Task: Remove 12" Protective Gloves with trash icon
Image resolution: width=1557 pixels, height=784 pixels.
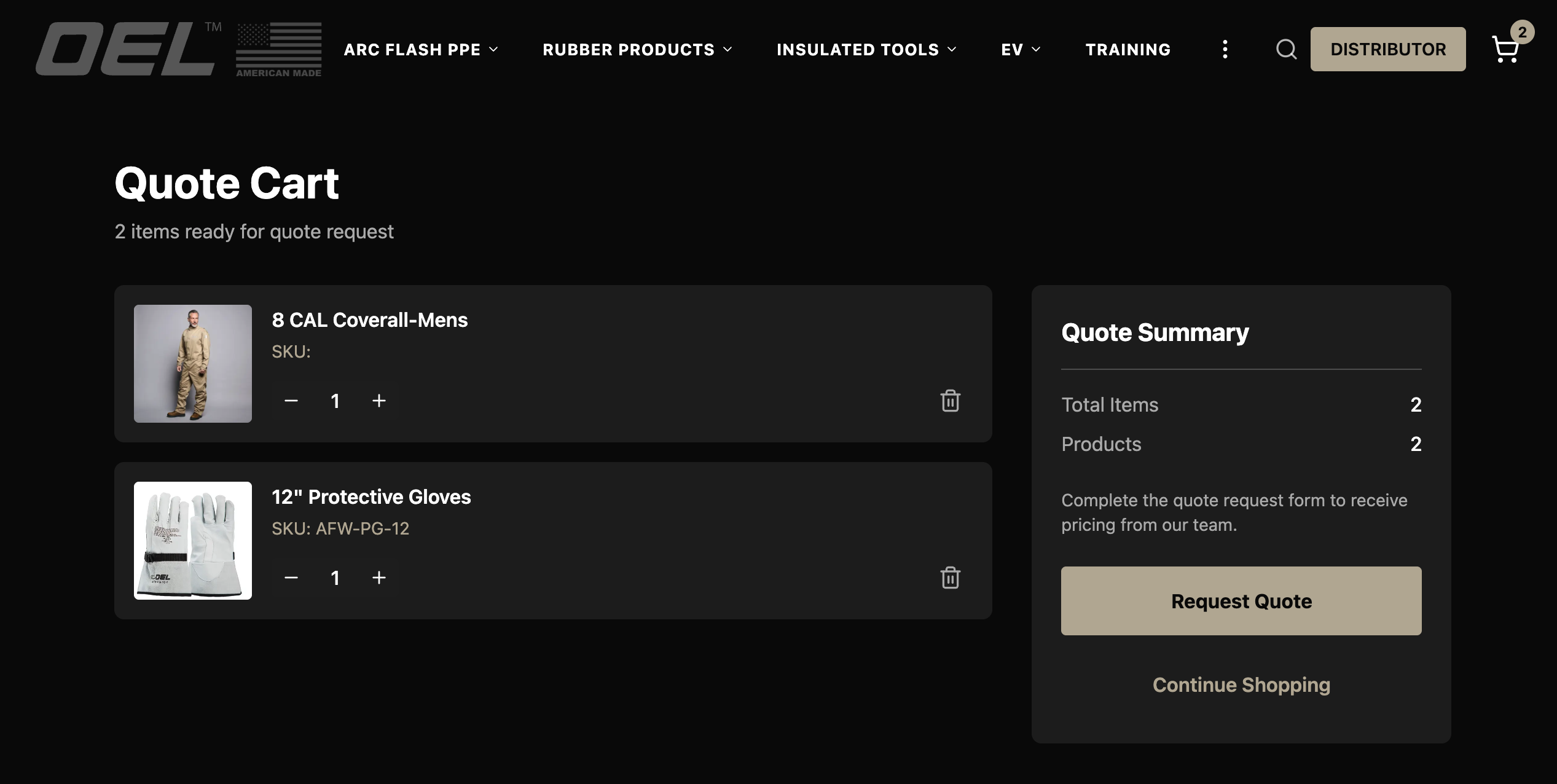Action: coord(951,578)
